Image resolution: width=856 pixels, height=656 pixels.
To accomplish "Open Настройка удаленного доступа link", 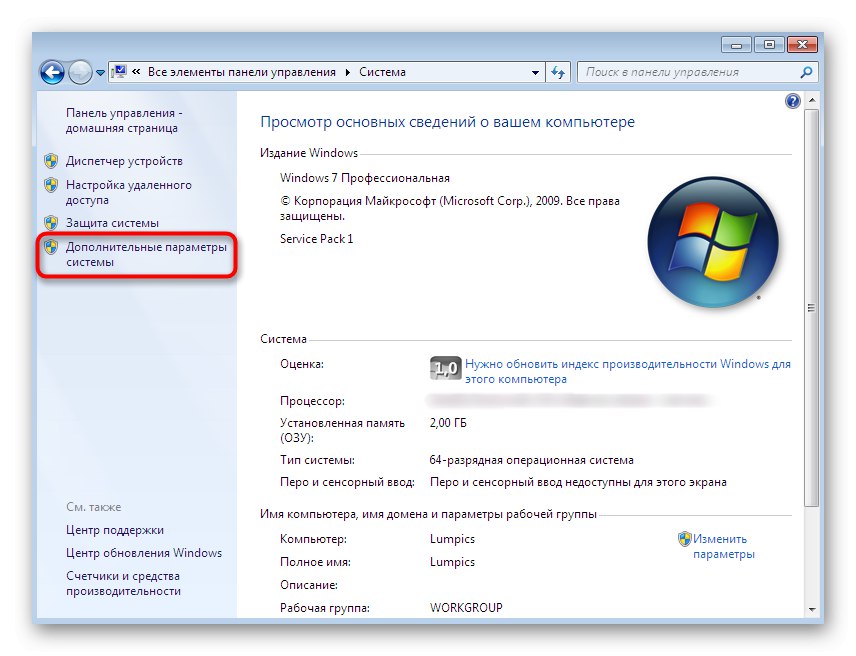I will (128, 193).
